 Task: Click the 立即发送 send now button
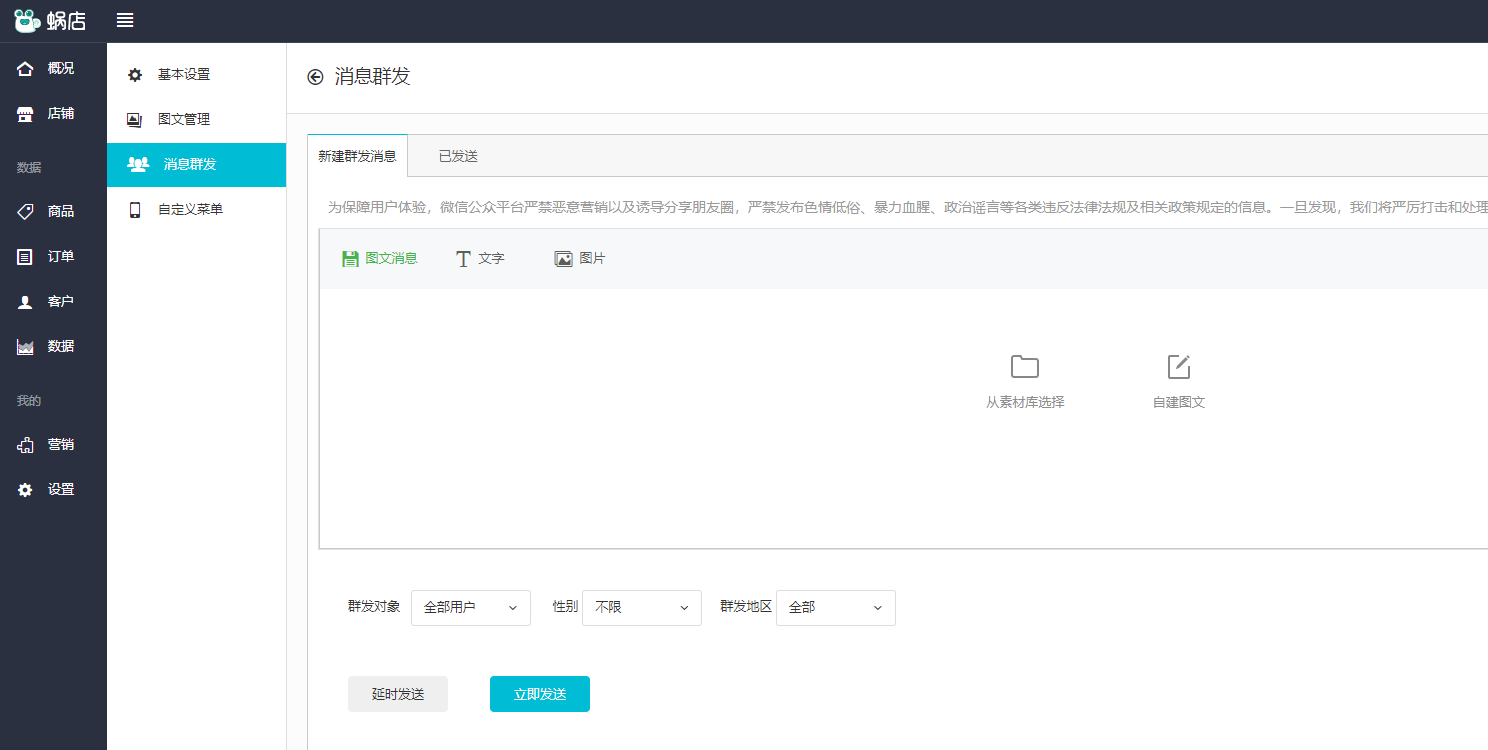pyautogui.click(x=539, y=693)
